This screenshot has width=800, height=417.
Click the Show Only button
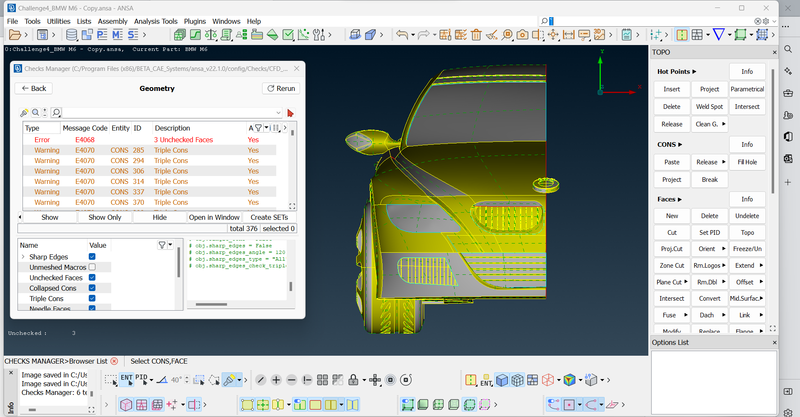(x=105, y=217)
